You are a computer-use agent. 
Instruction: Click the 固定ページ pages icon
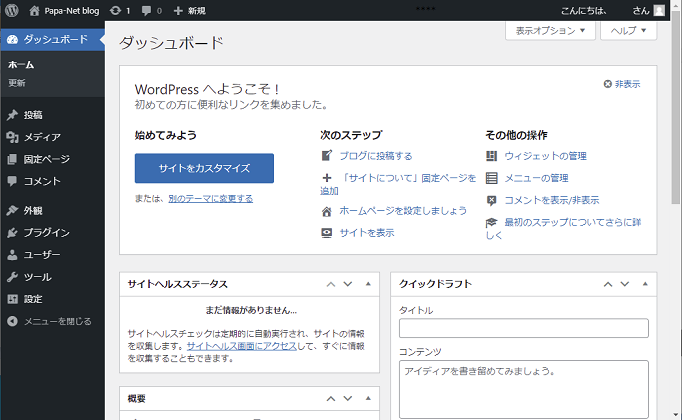[12, 159]
